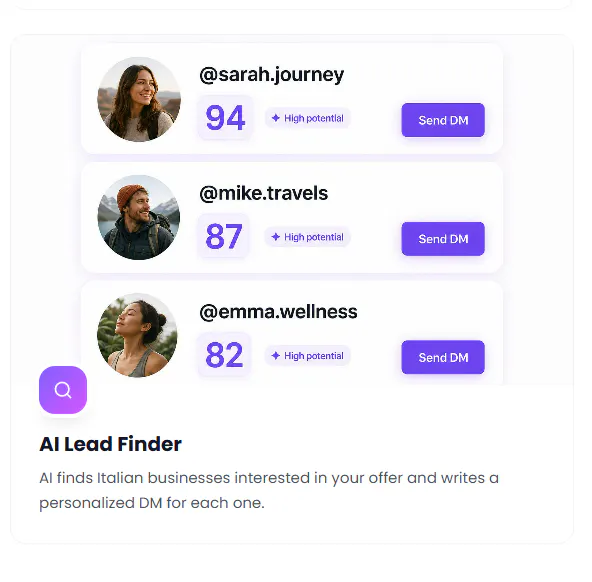Click sparkle icon in mike.travels' High potential badge
Image resolution: width=592 pixels, height=582 pixels.
pos(276,237)
